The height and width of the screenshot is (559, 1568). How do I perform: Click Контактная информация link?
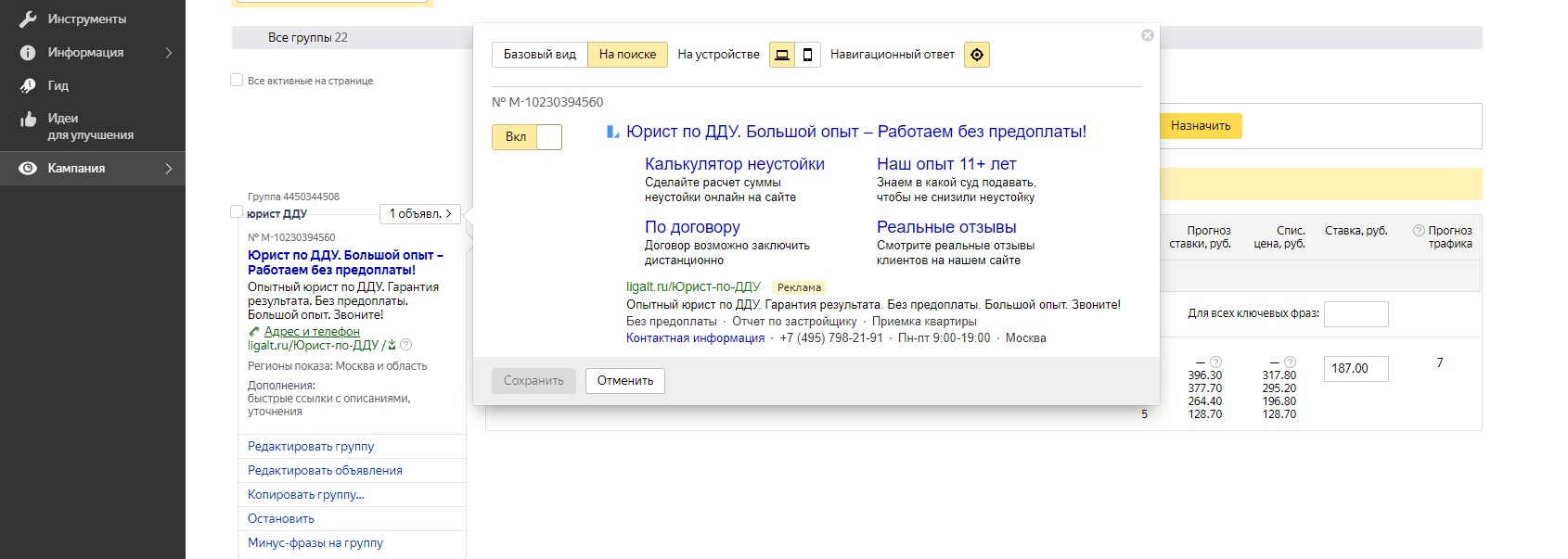point(695,338)
